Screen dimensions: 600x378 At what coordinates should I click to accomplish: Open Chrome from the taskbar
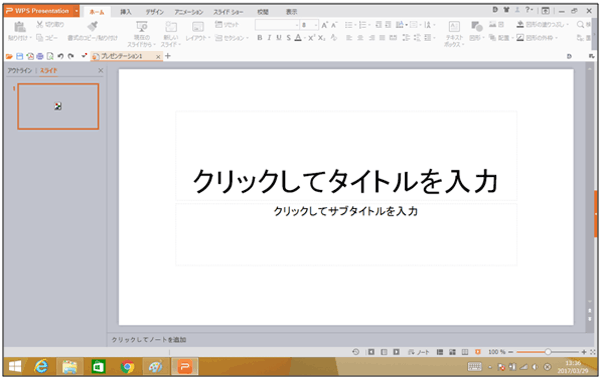point(127,367)
